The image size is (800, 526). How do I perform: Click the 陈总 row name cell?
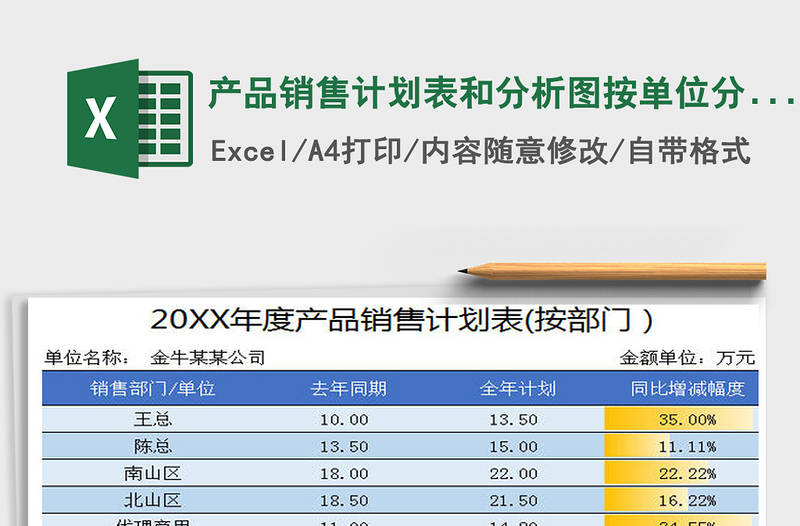(x=153, y=446)
